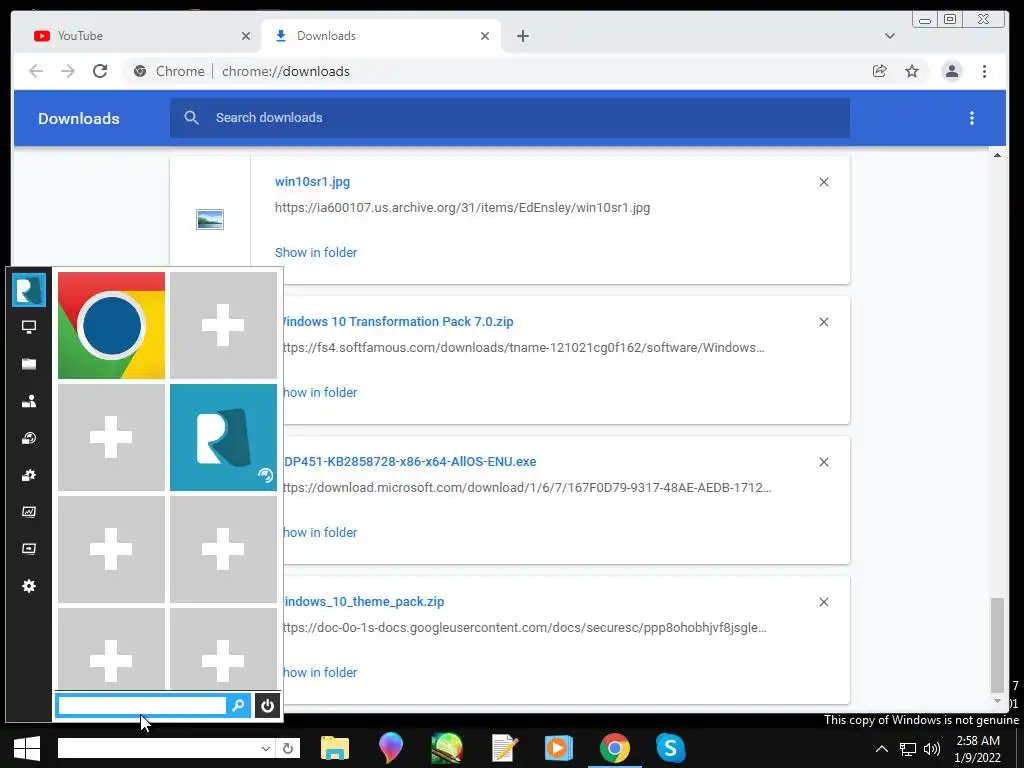The width and height of the screenshot is (1024, 768).
Task: Remove win10sr1.jpg from downloads list
Action: (x=824, y=182)
